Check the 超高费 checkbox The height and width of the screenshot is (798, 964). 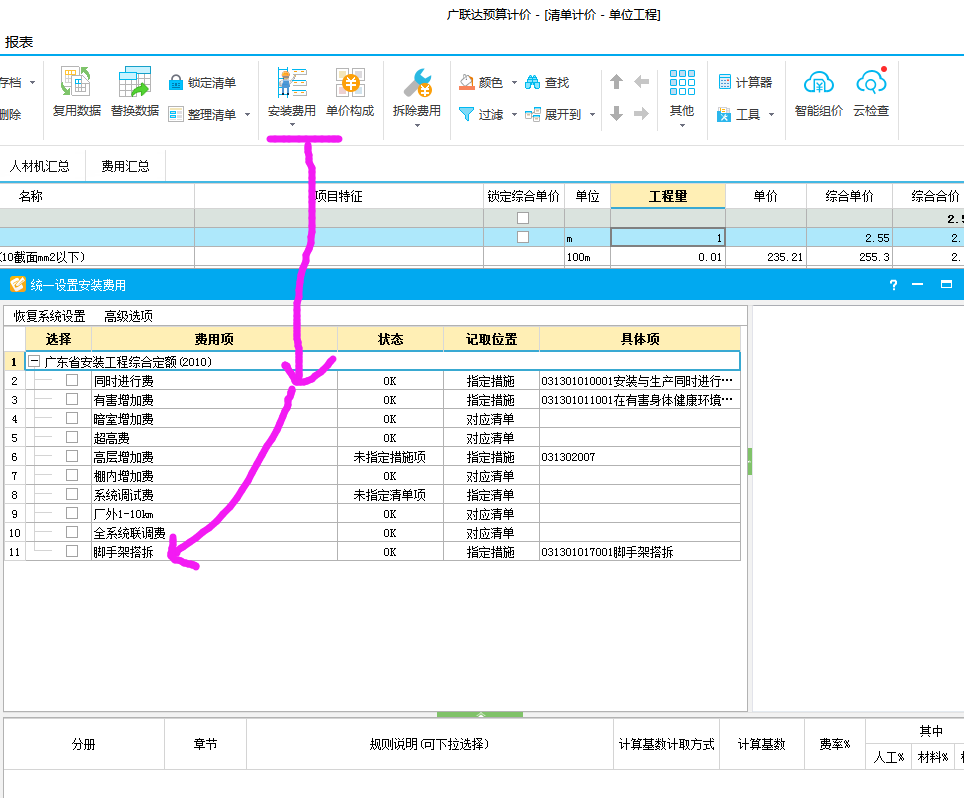click(72, 437)
